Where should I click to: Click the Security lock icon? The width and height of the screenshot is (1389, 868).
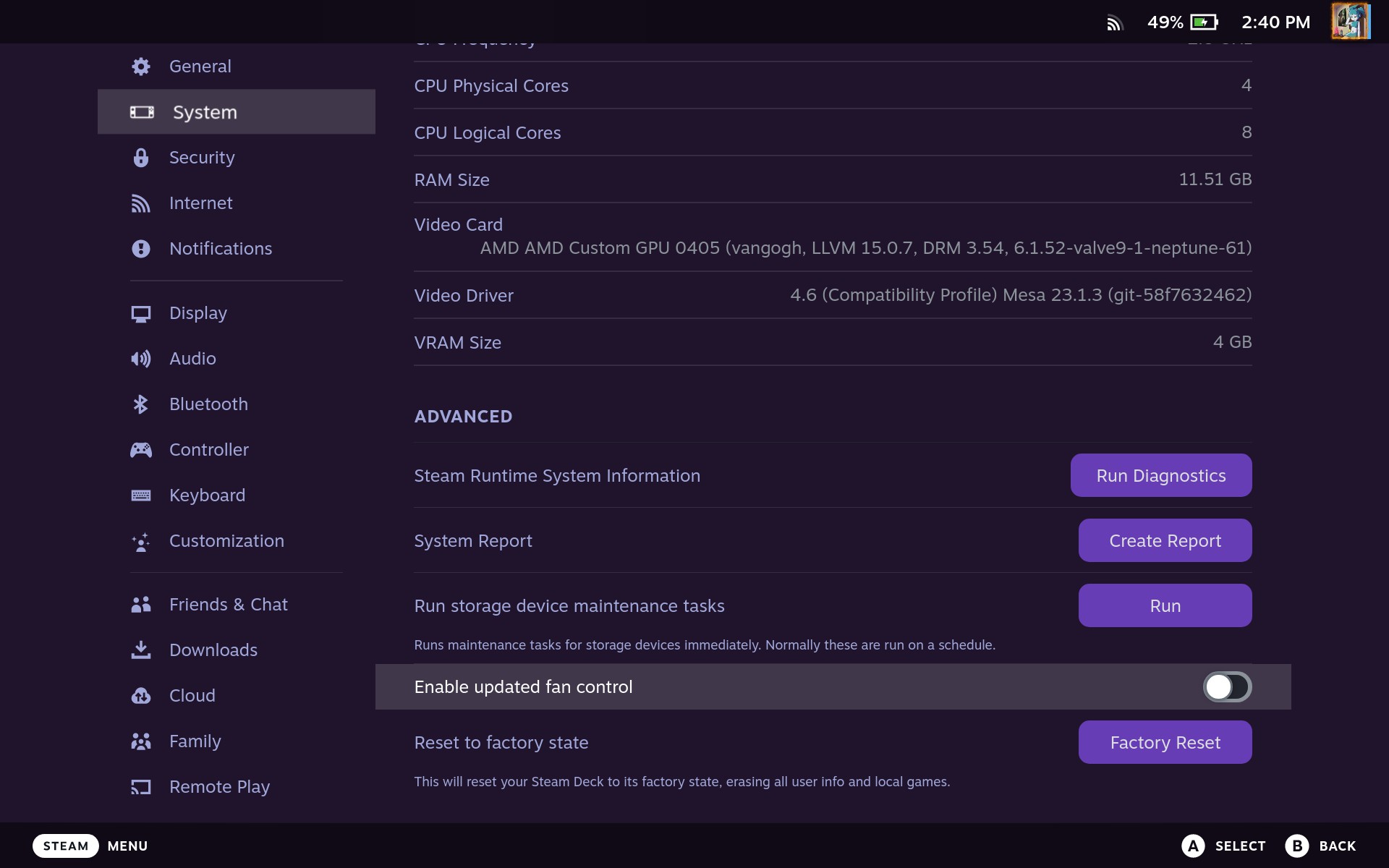(141, 158)
